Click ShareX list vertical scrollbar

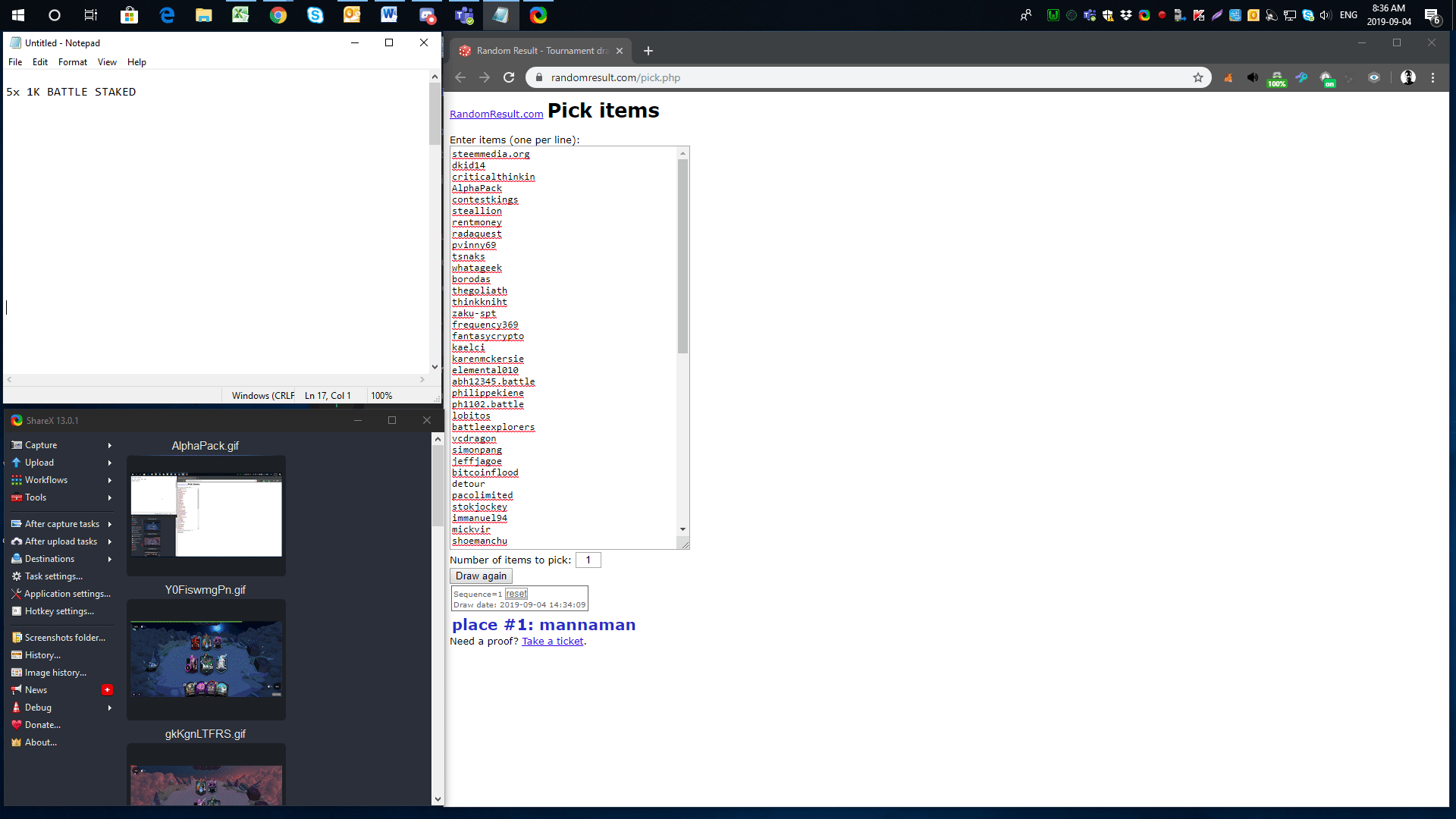pyautogui.click(x=438, y=485)
